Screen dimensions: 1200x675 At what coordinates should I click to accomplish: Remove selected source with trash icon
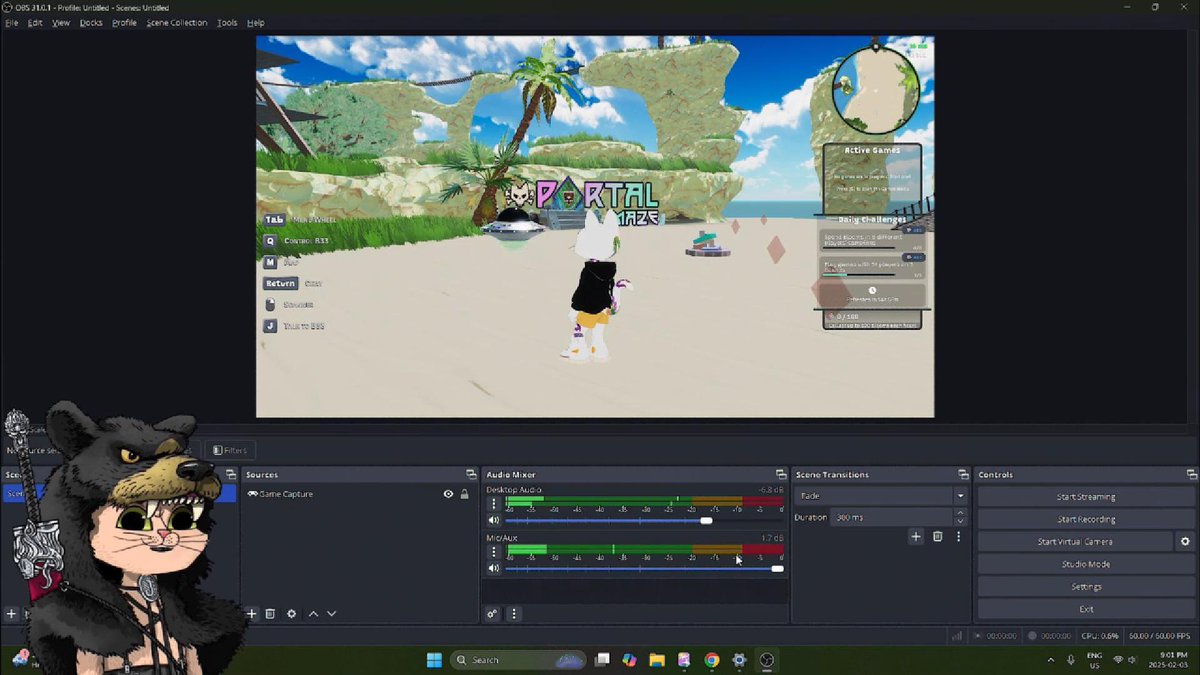coord(270,614)
